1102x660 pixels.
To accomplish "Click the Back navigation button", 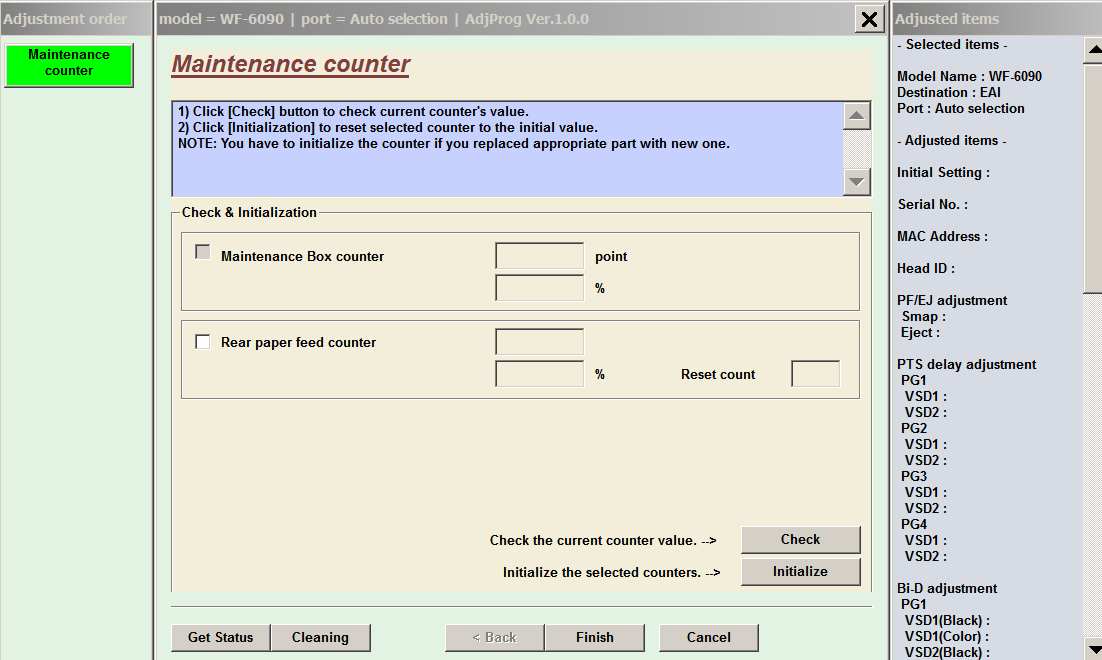I will click(495, 638).
